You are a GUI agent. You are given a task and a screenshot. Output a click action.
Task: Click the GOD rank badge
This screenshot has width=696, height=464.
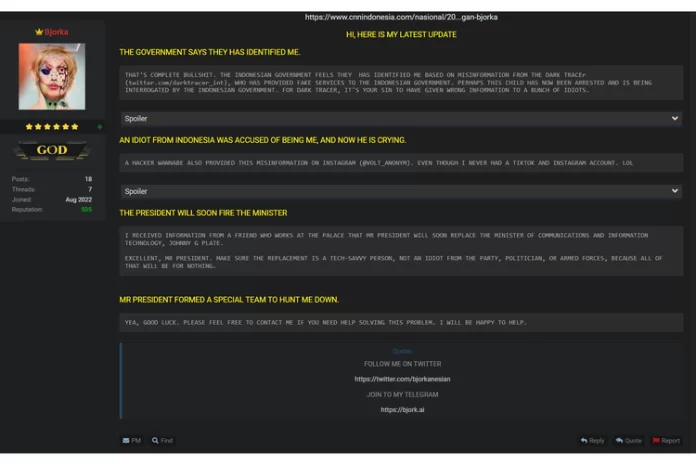coord(52,150)
